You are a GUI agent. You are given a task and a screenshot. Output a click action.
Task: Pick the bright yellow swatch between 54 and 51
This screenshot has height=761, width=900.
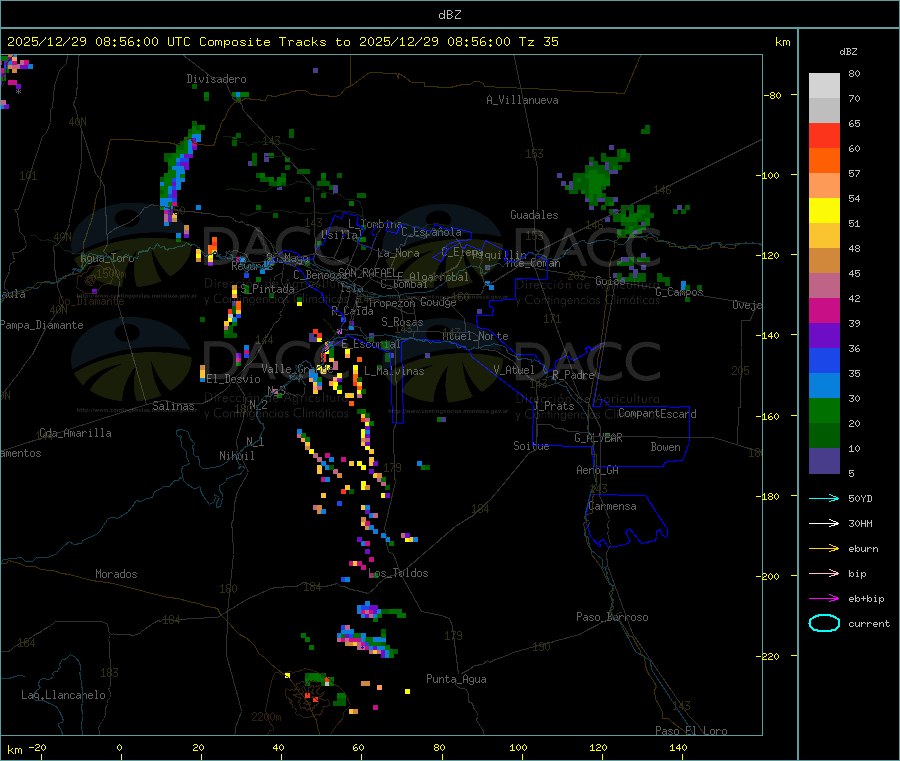click(x=824, y=211)
